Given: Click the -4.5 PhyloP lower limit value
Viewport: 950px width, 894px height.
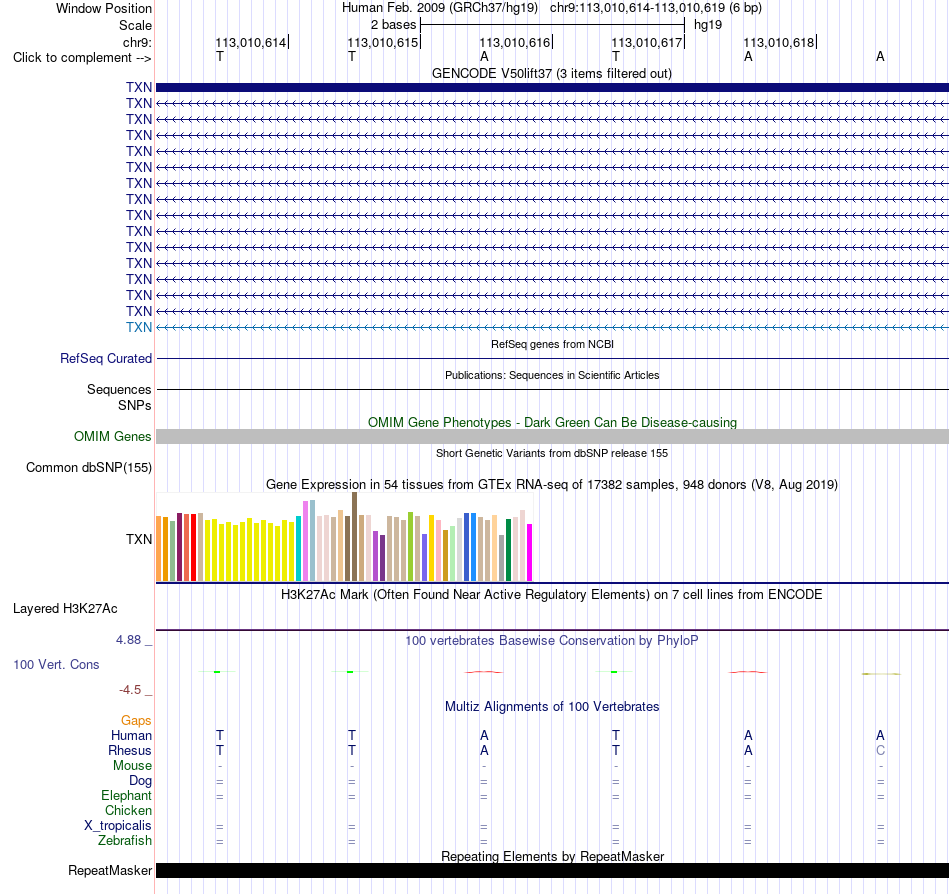Looking at the screenshot, I should (x=130, y=690).
